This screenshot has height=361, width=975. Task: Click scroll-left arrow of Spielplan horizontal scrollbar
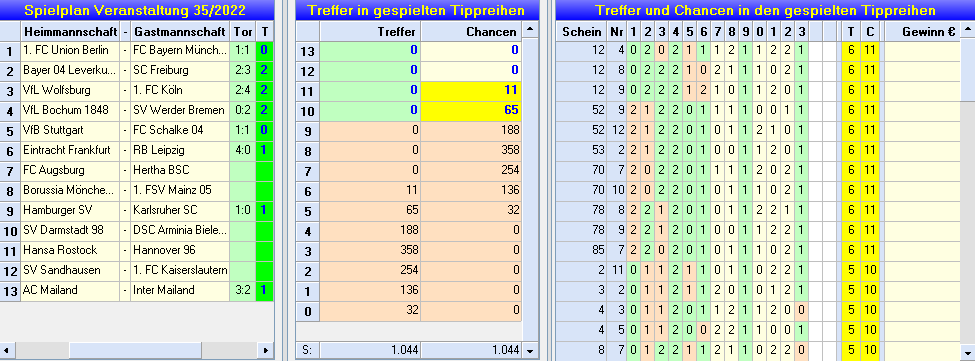tap(7, 350)
